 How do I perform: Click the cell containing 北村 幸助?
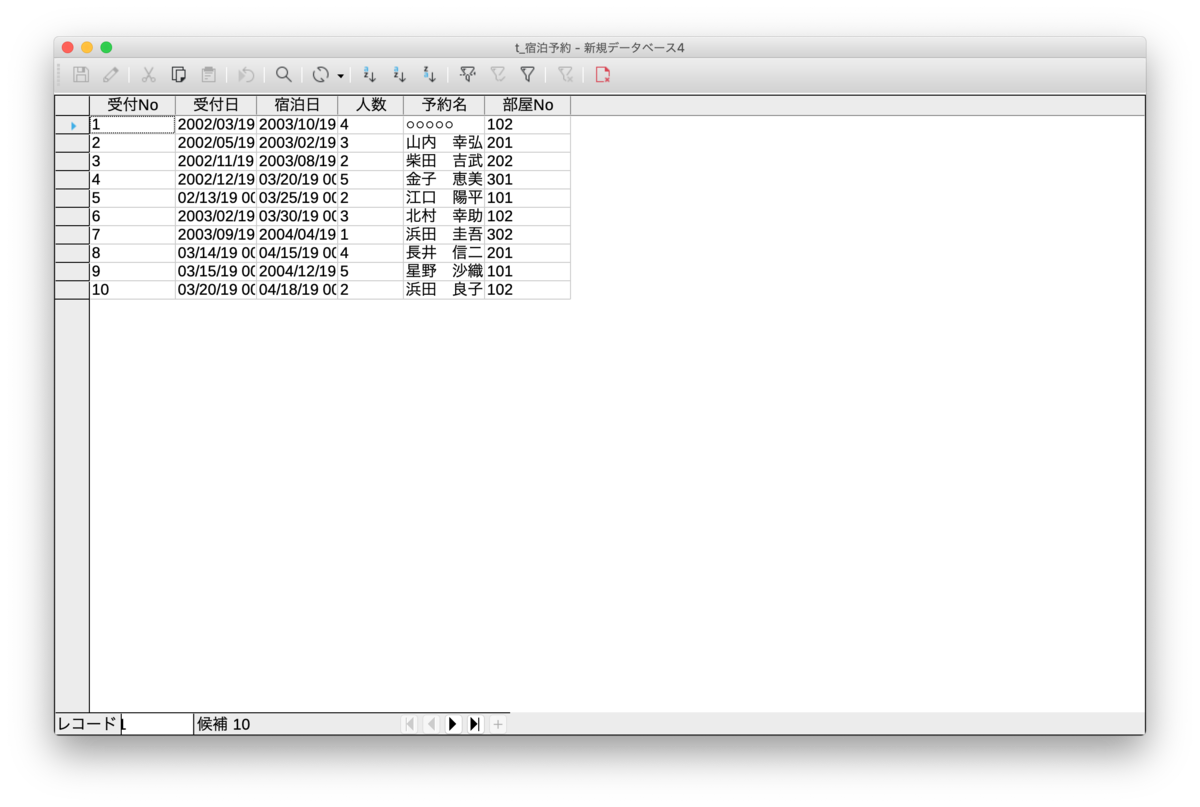(444, 216)
